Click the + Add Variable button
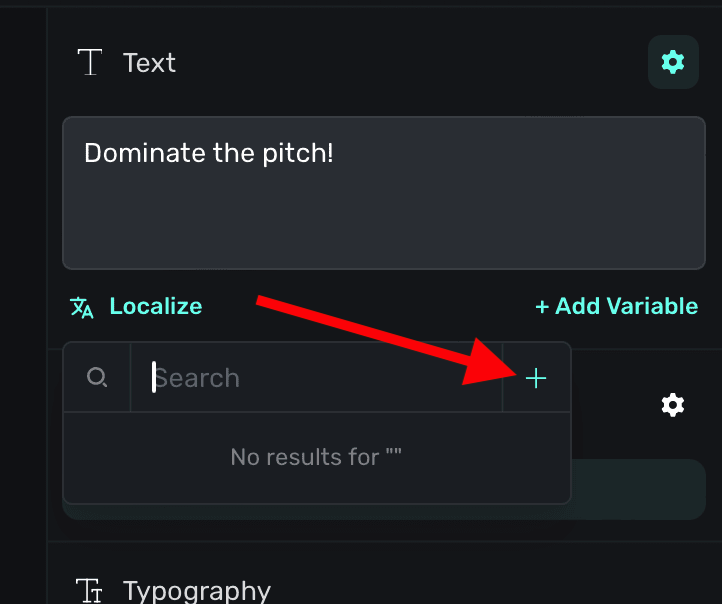 click(x=616, y=306)
